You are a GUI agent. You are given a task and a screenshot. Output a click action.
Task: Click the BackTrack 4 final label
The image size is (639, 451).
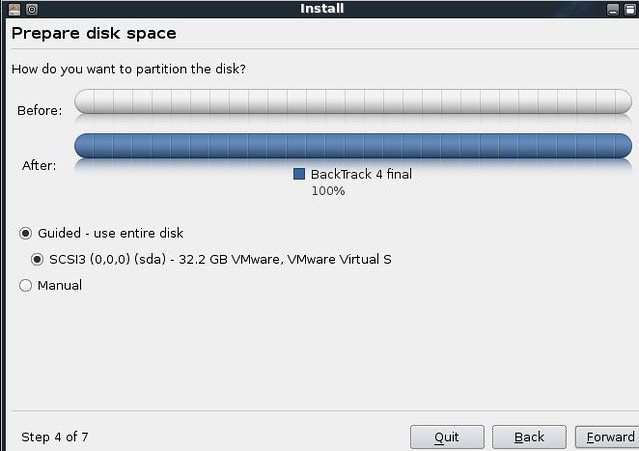coord(361,174)
